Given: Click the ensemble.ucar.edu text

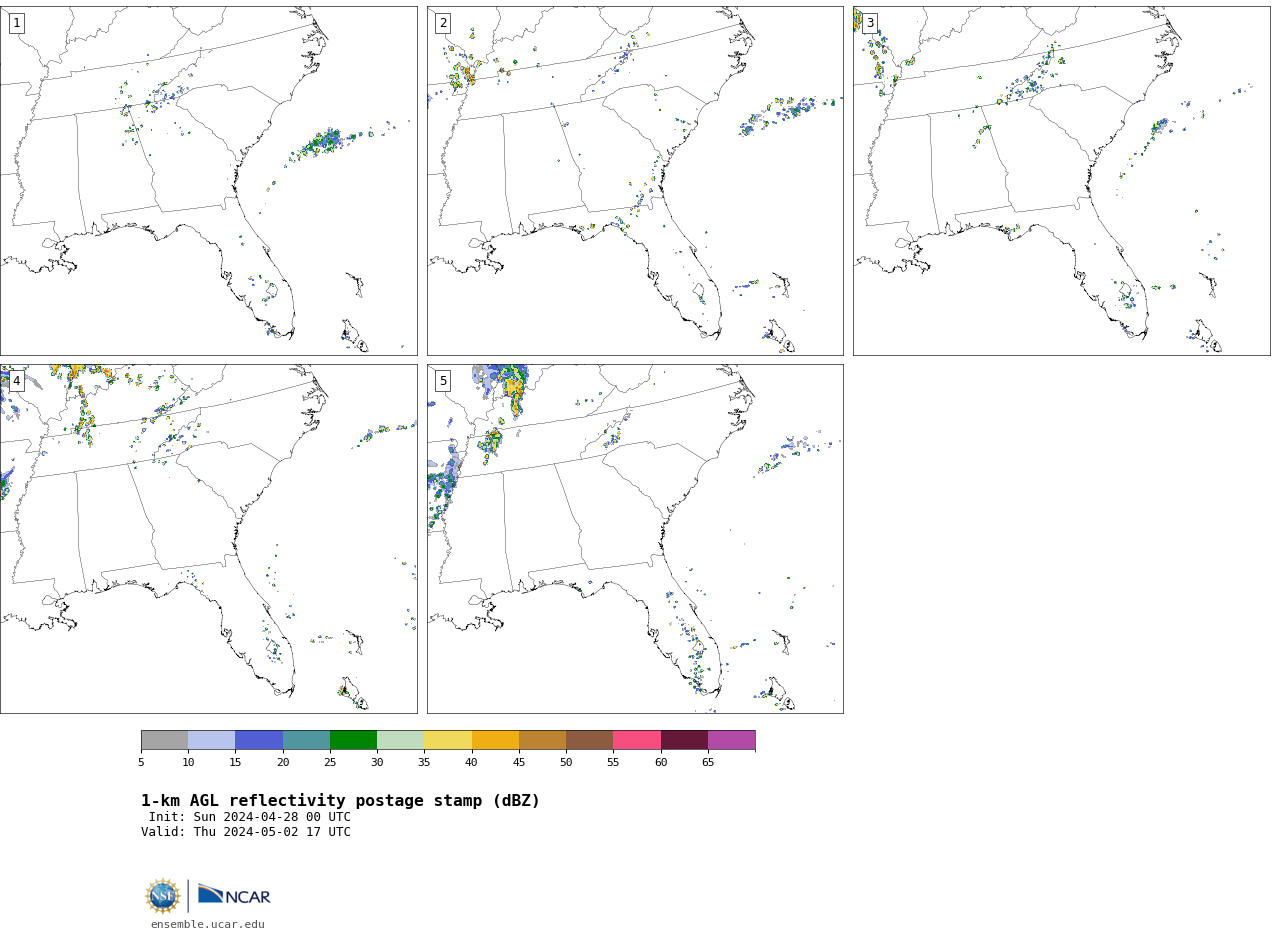Looking at the screenshot, I should 208,925.
